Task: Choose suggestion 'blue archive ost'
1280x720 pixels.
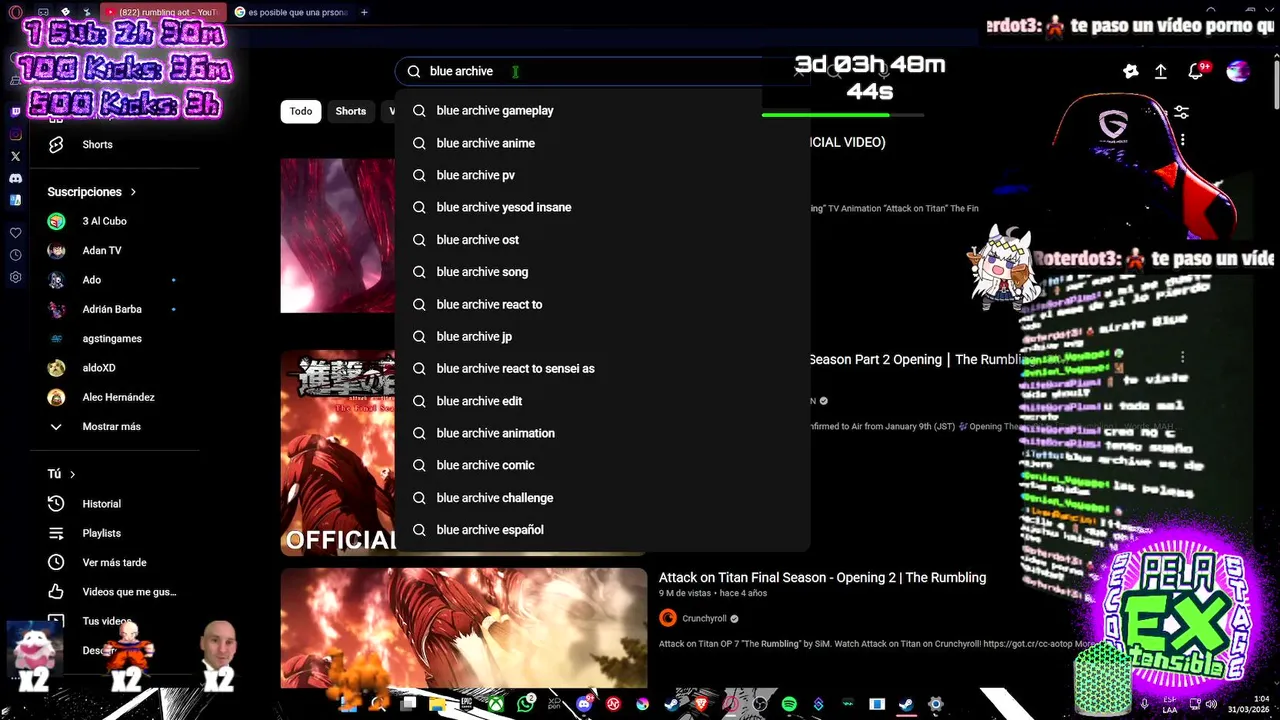Action: click(602, 240)
